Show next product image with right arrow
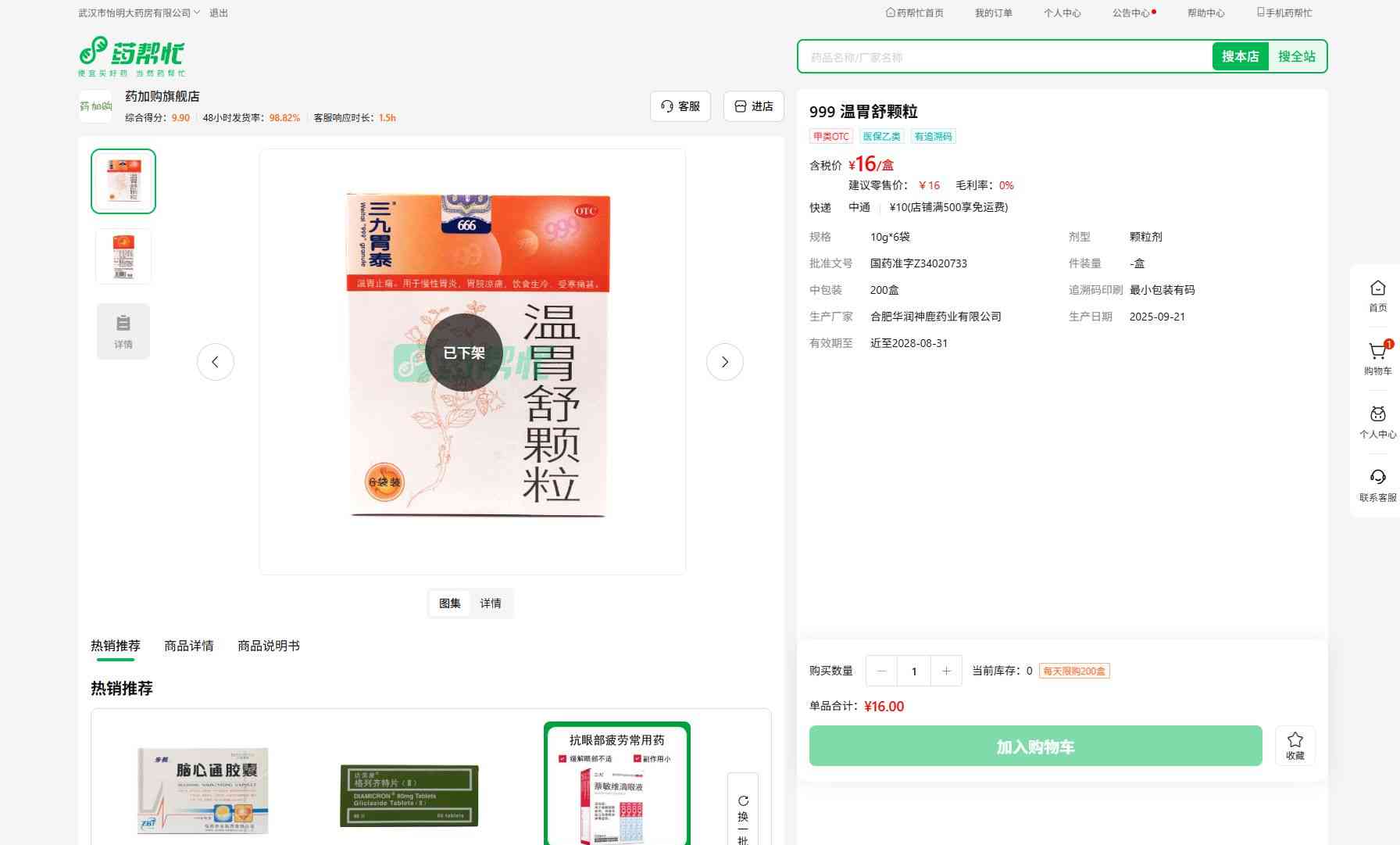The image size is (1400, 845). (724, 362)
